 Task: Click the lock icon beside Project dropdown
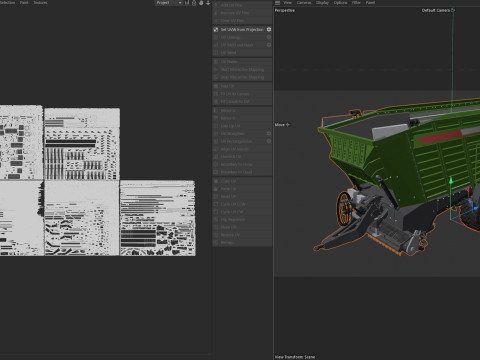pyautogui.click(x=194, y=3)
